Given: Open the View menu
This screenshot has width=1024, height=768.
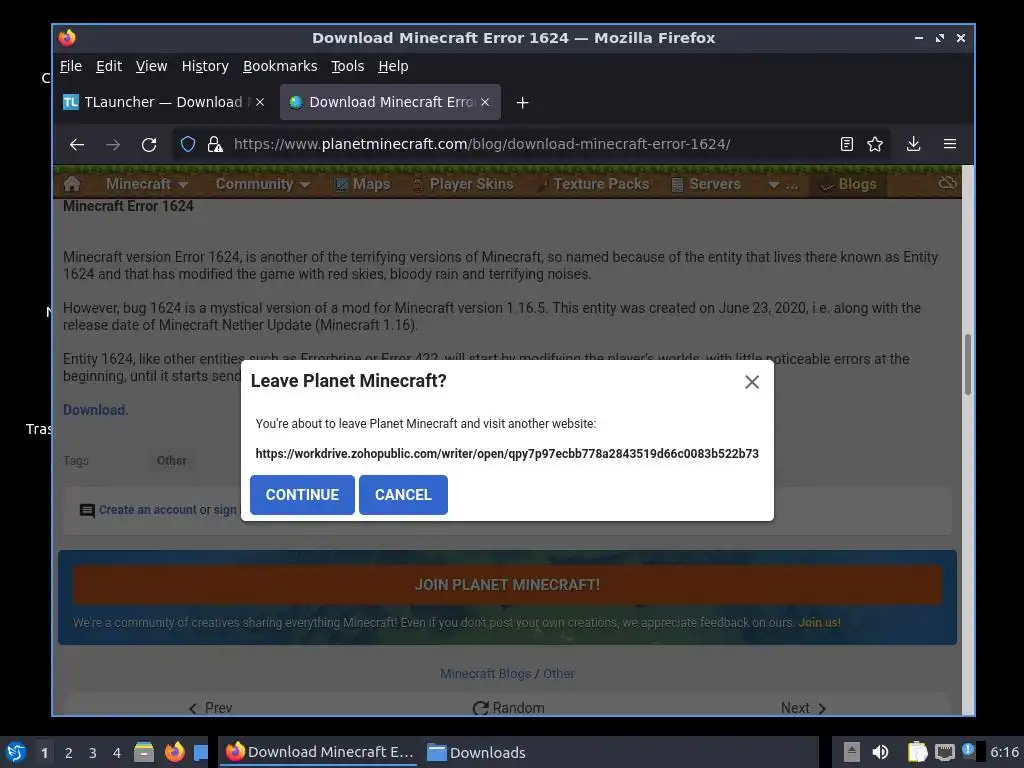Looking at the screenshot, I should pos(152,66).
